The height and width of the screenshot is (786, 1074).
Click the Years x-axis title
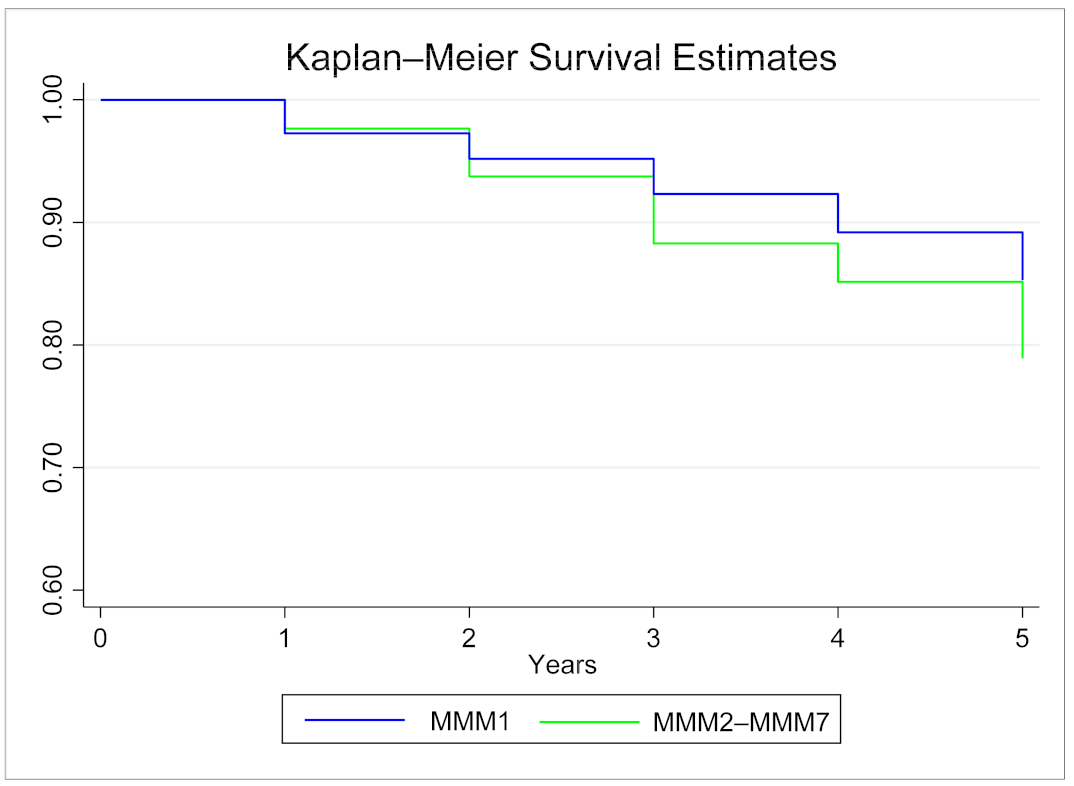[562, 664]
